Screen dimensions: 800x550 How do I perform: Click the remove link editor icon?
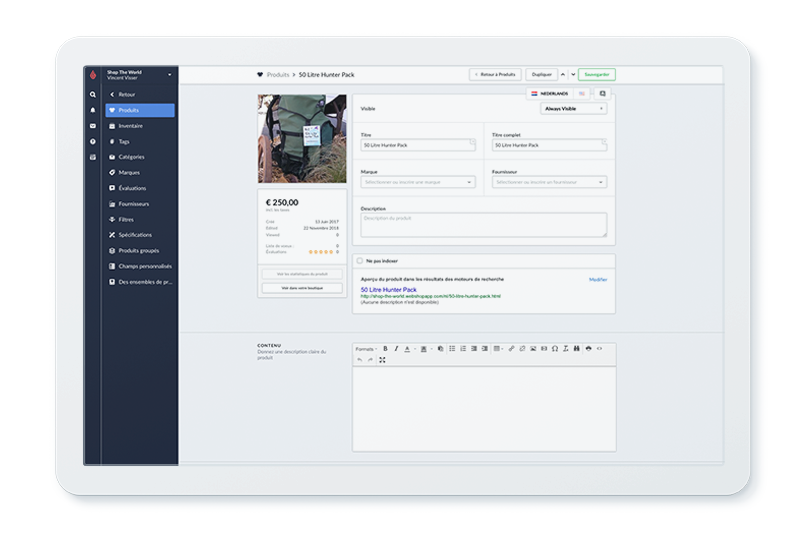(522, 348)
